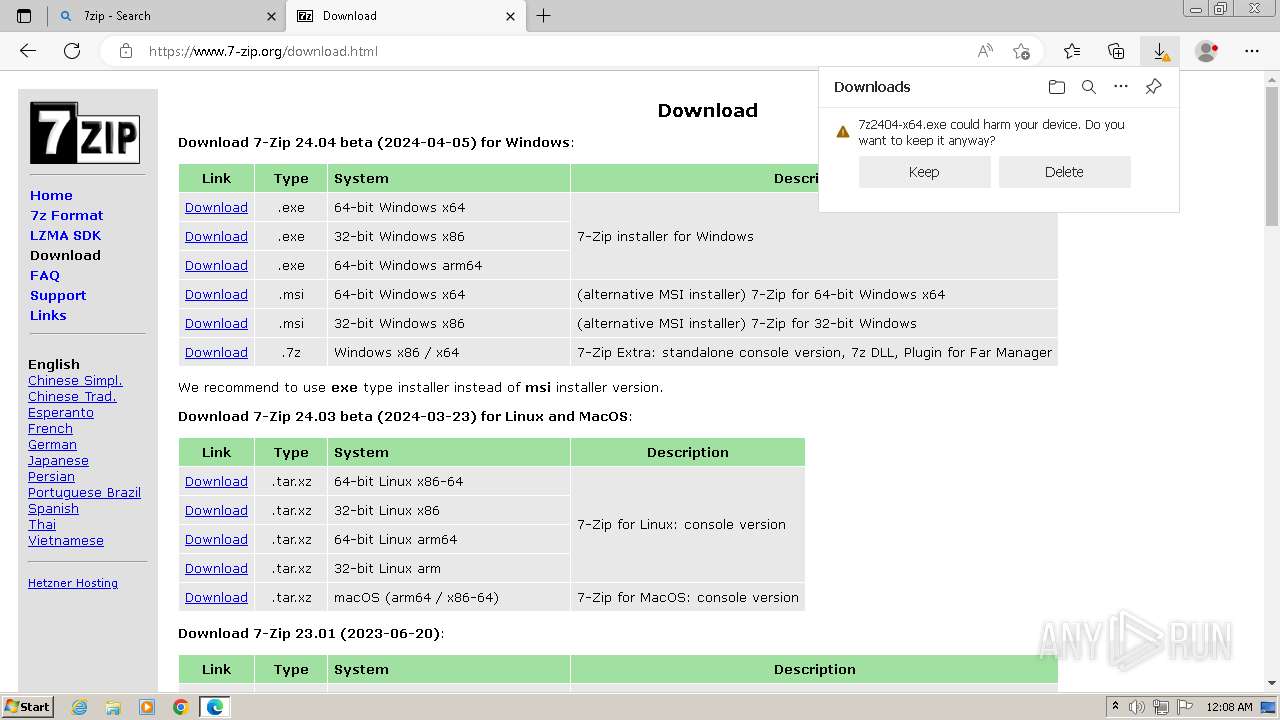Switch language to Japanese
Viewport: 1280px width, 720px height.
point(58,461)
